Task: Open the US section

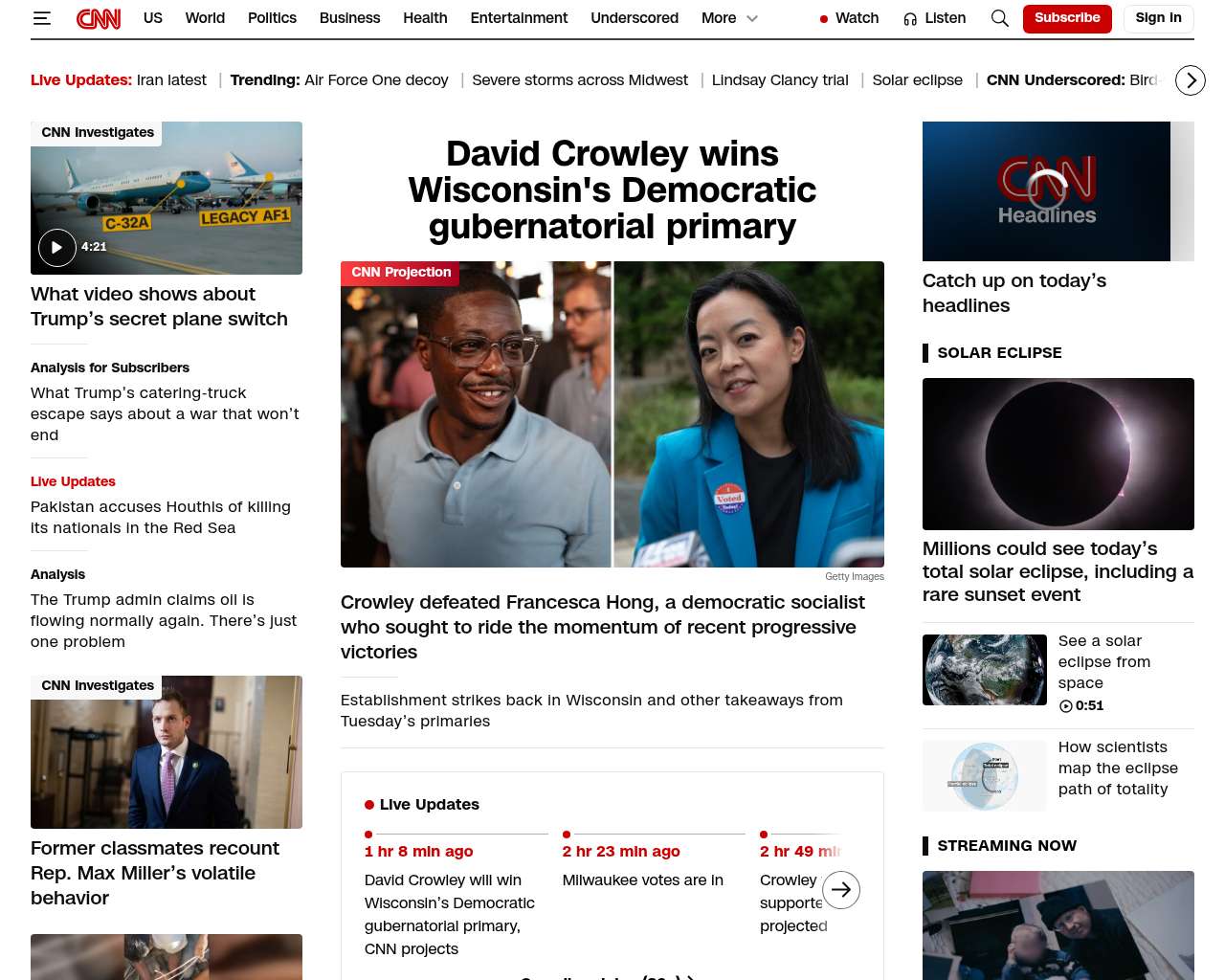Action: tap(153, 18)
